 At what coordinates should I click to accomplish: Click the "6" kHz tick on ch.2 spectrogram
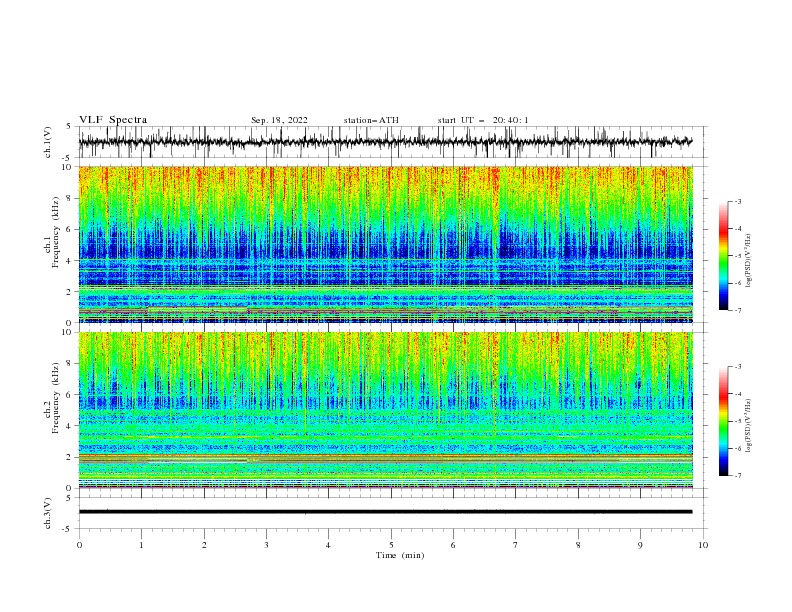click(69, 395)
